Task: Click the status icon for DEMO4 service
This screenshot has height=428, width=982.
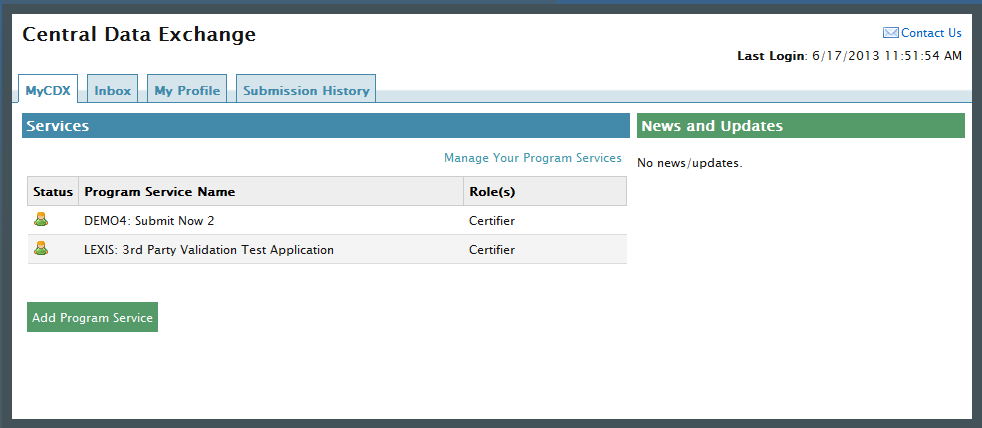Action: pos(41,219)
